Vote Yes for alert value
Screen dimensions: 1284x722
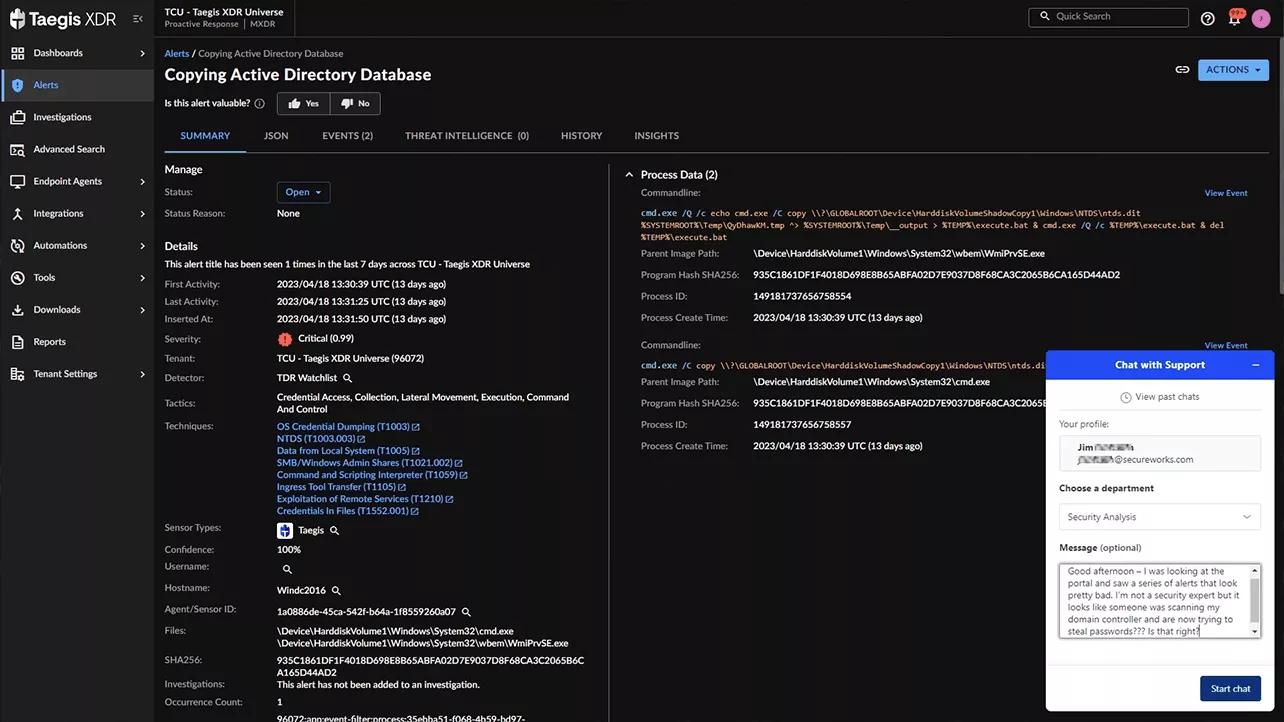(x=303, y=104)
